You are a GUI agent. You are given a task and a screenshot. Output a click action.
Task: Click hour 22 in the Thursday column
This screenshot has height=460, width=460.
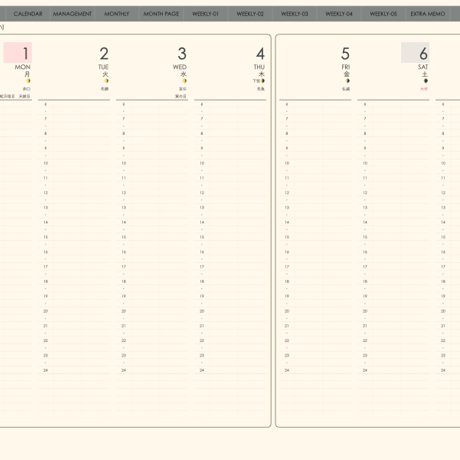202,341
